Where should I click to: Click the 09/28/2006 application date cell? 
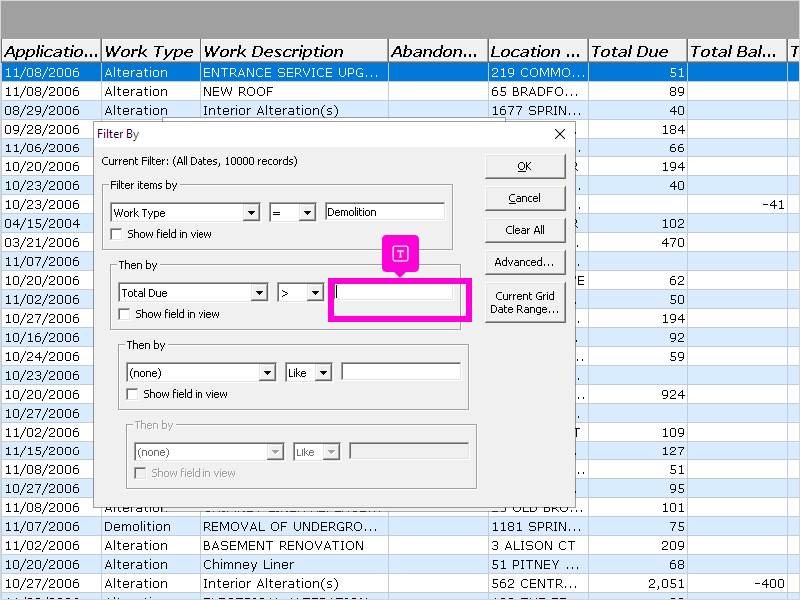[47, 129]
